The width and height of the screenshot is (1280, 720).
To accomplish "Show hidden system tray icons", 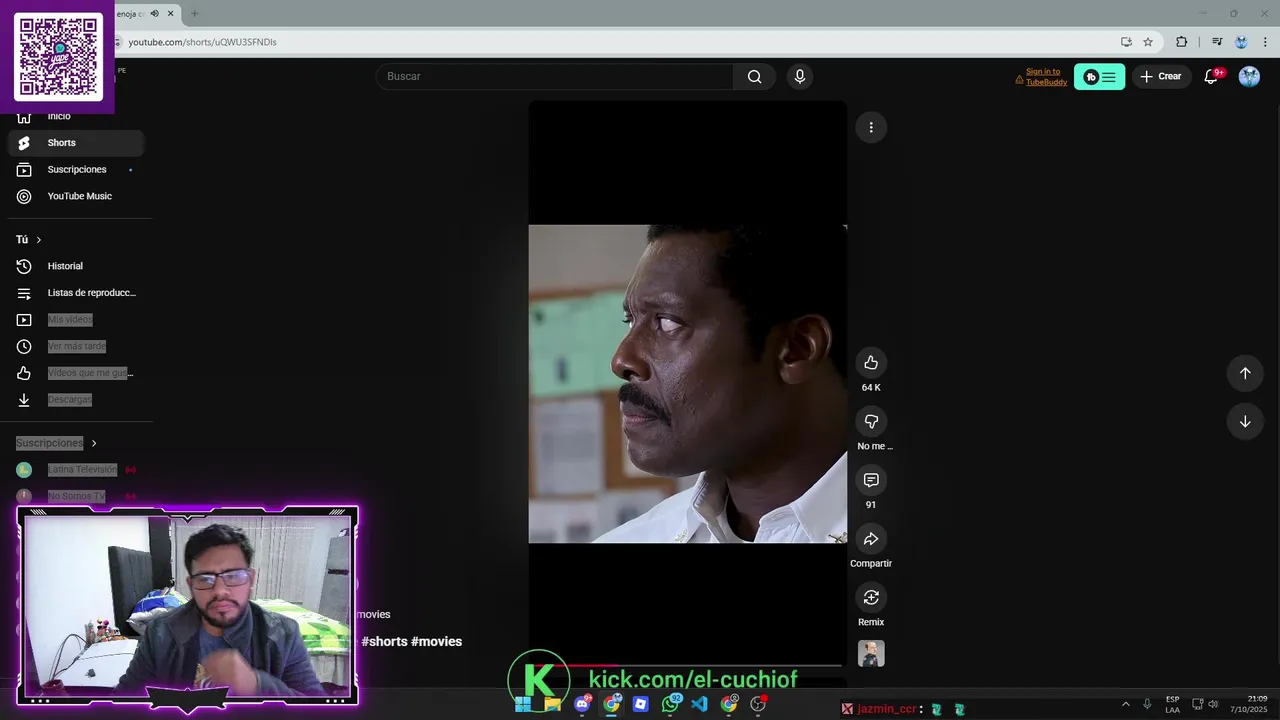I will 1125,704.
